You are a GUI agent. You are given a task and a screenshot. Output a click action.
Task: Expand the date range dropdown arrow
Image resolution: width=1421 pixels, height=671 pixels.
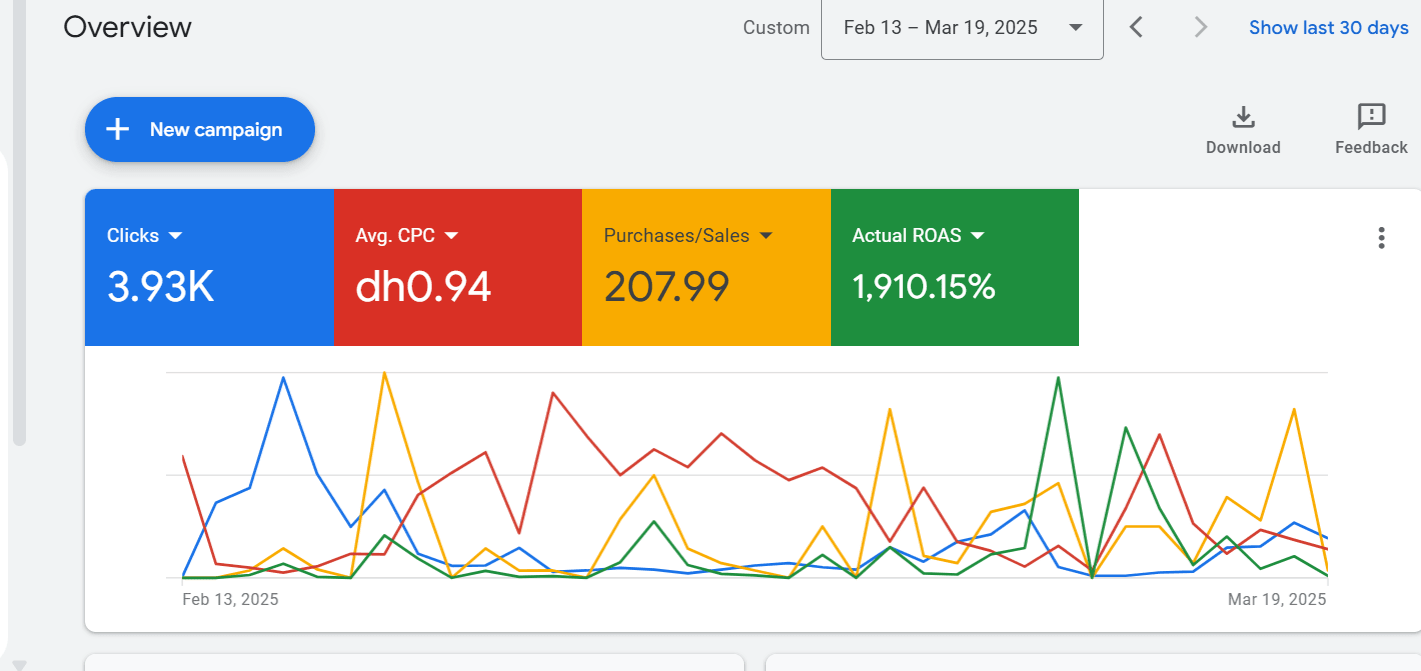[x=1076, y=27]
